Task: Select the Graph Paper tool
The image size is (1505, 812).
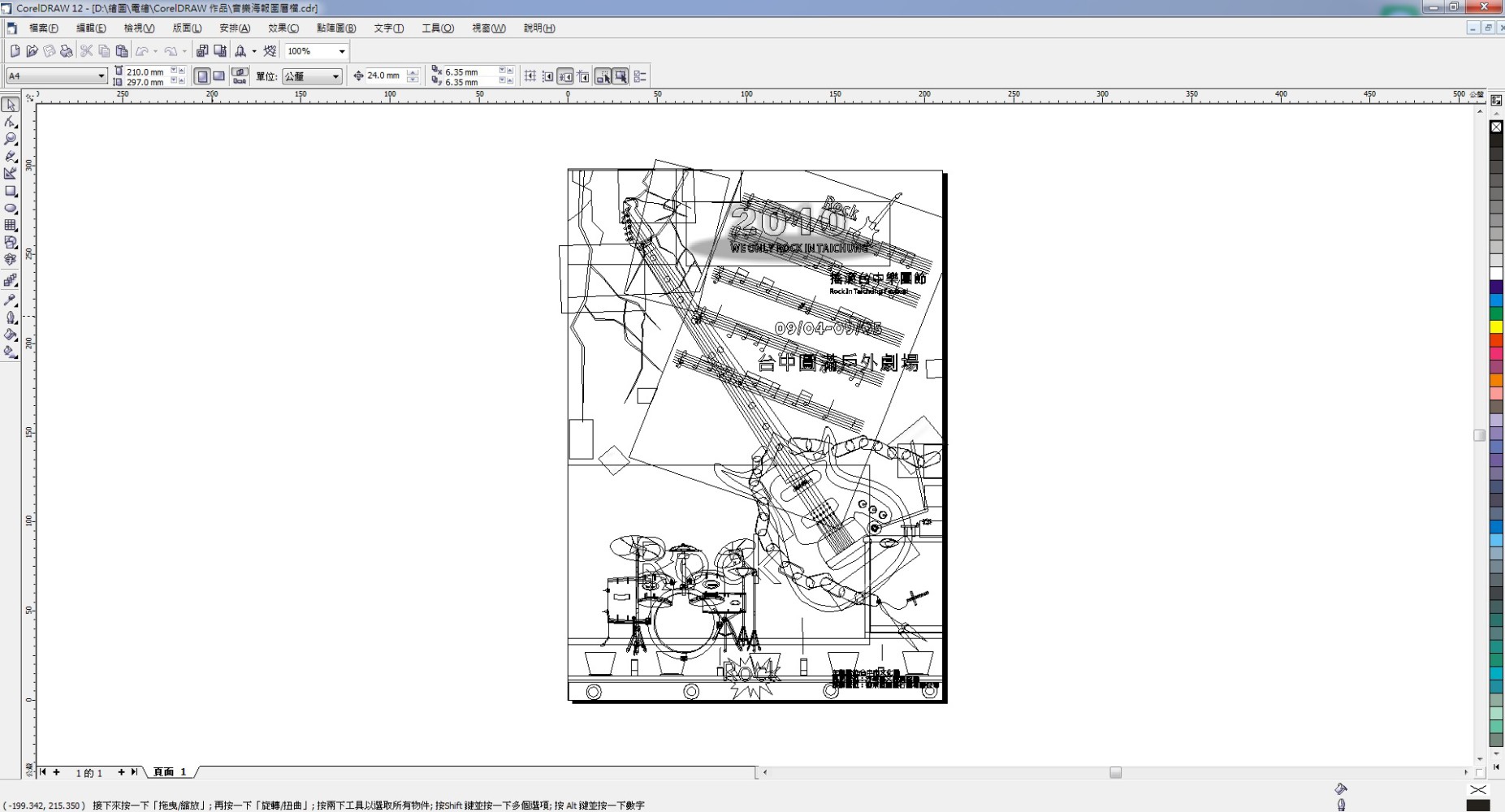Action: pos(11,225)
